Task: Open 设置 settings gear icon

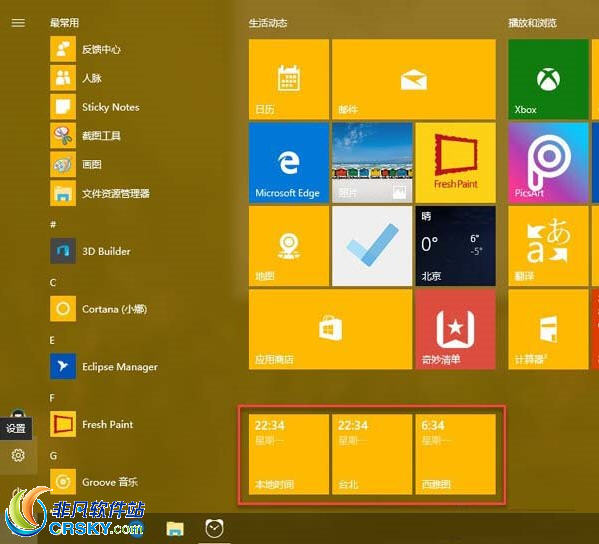Action: (18, 455)
